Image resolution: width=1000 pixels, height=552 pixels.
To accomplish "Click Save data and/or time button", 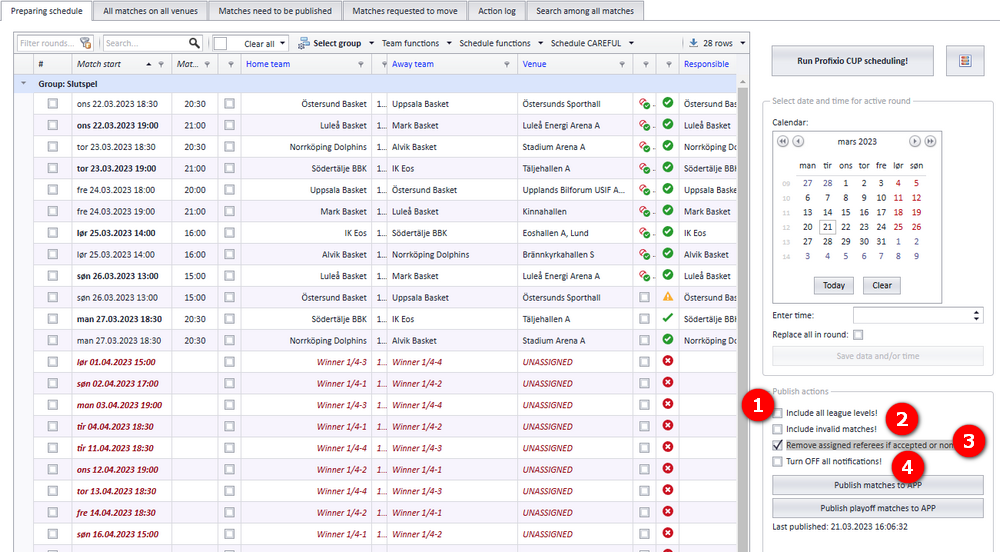I will pyautogui.click(x=878, y=356).
